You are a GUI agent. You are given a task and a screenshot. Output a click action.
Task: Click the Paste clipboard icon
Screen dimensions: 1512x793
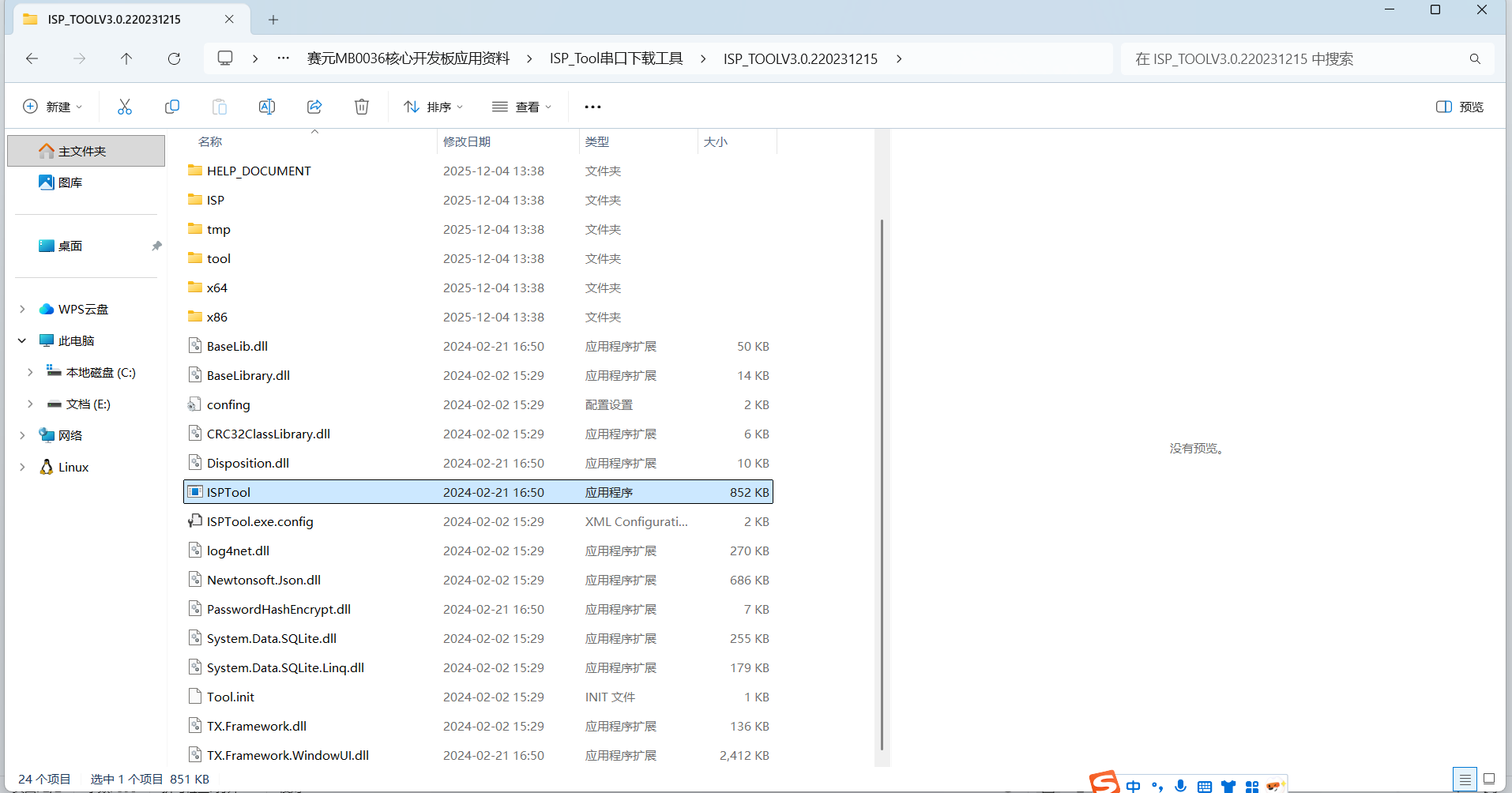220,107
